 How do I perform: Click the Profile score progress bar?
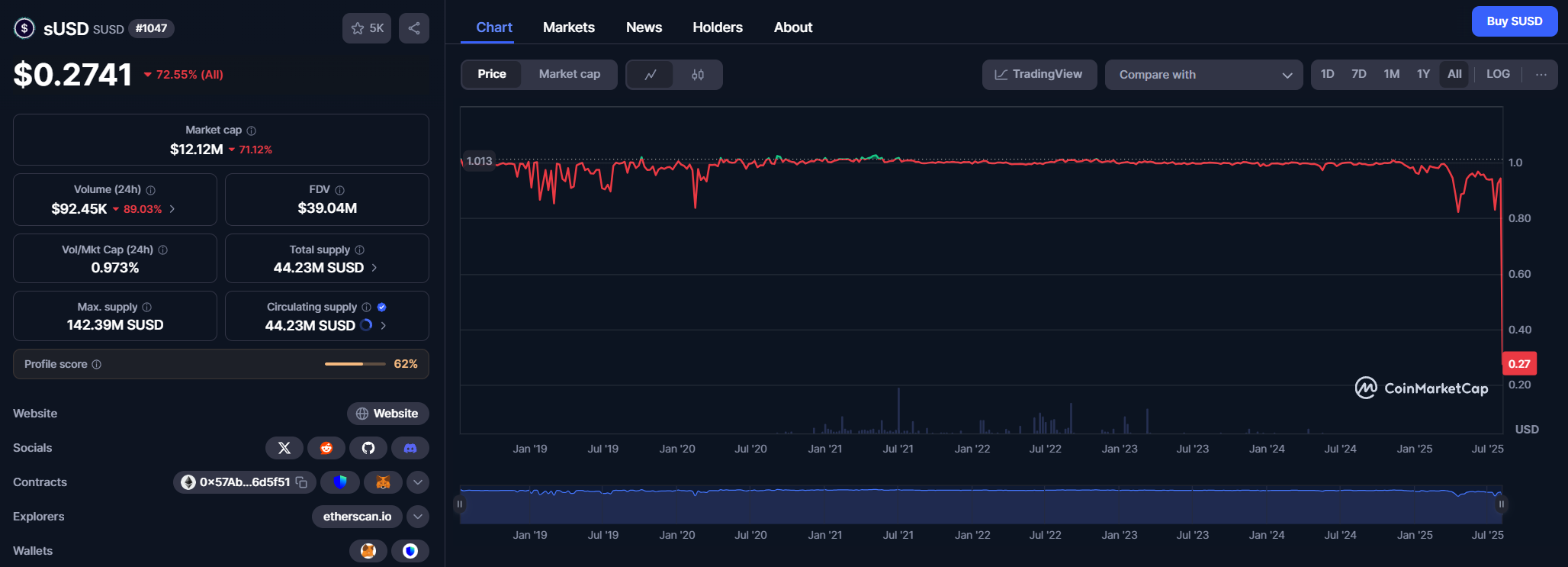tap(355, 364)
